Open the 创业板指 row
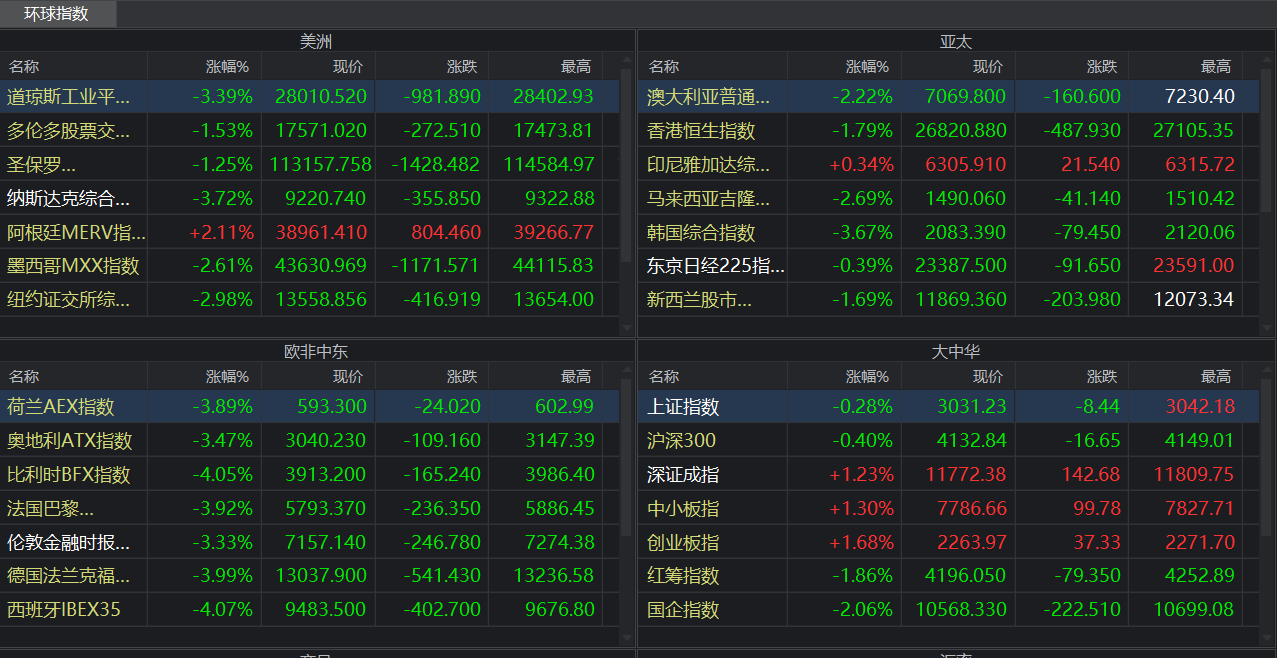 (x=683, y=543)
